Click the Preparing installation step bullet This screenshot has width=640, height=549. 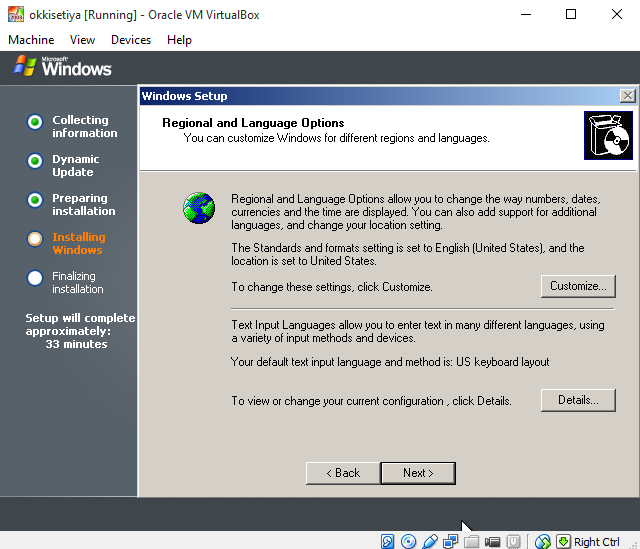(x=35, y=200)
